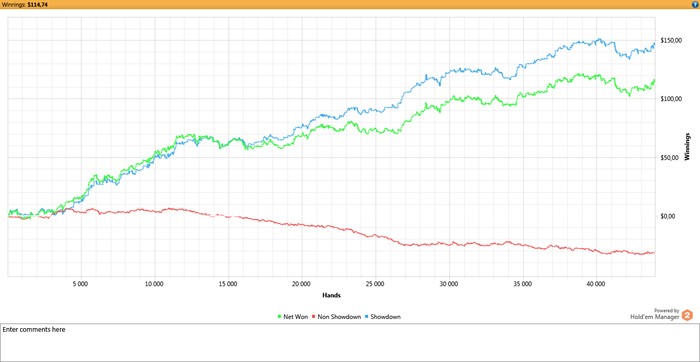The width and height of the screenshot is (700, 362).
Task: Click the $100,00 y-axis label
Action: point(670,99)
